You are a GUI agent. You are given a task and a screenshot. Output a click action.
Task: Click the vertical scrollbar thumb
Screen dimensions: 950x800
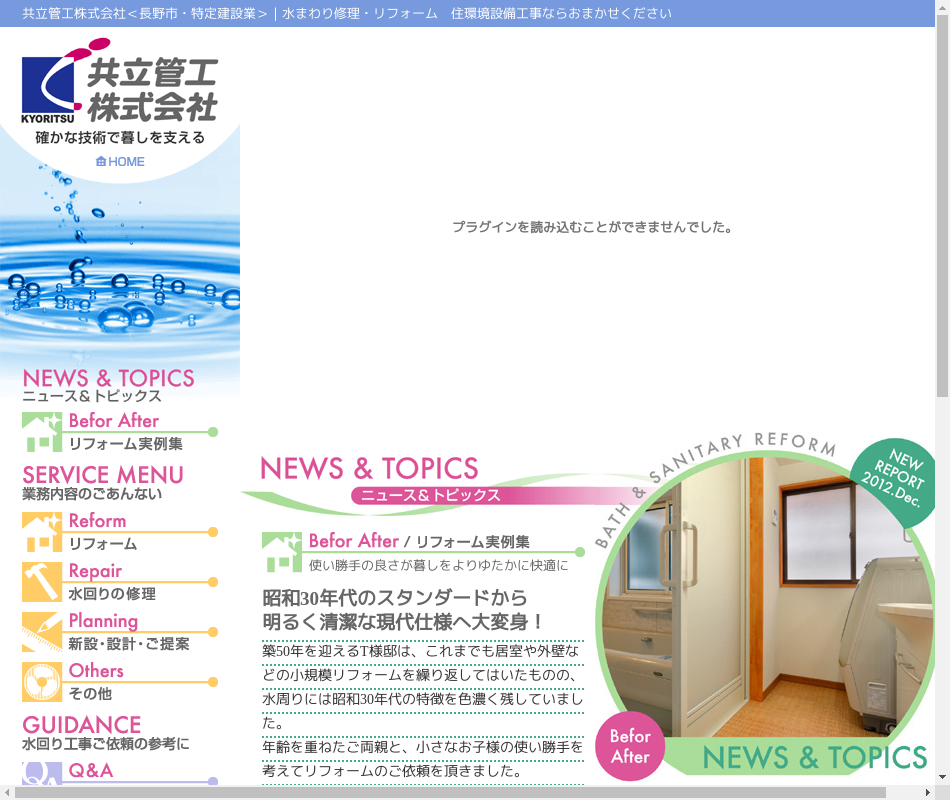[x=942, y=210]
